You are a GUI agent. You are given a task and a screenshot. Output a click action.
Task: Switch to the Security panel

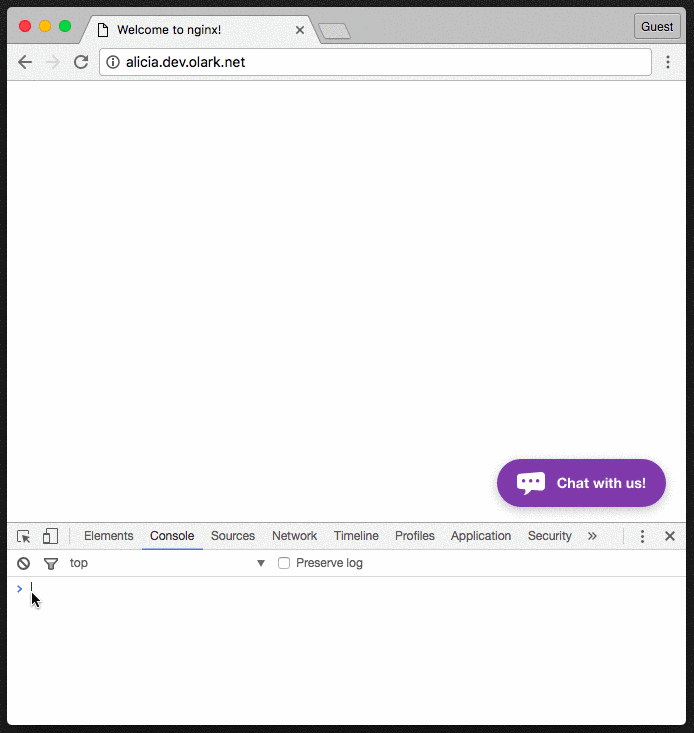(x=550, y=536)
